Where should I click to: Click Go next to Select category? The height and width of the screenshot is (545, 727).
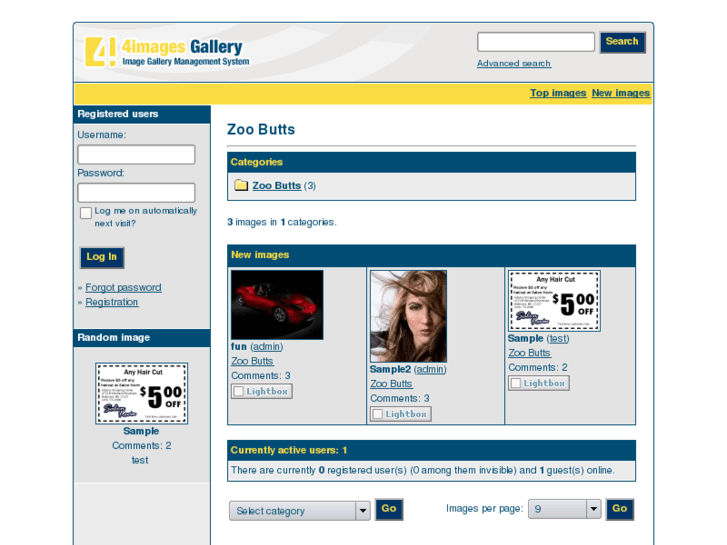(x=389, y=509)
